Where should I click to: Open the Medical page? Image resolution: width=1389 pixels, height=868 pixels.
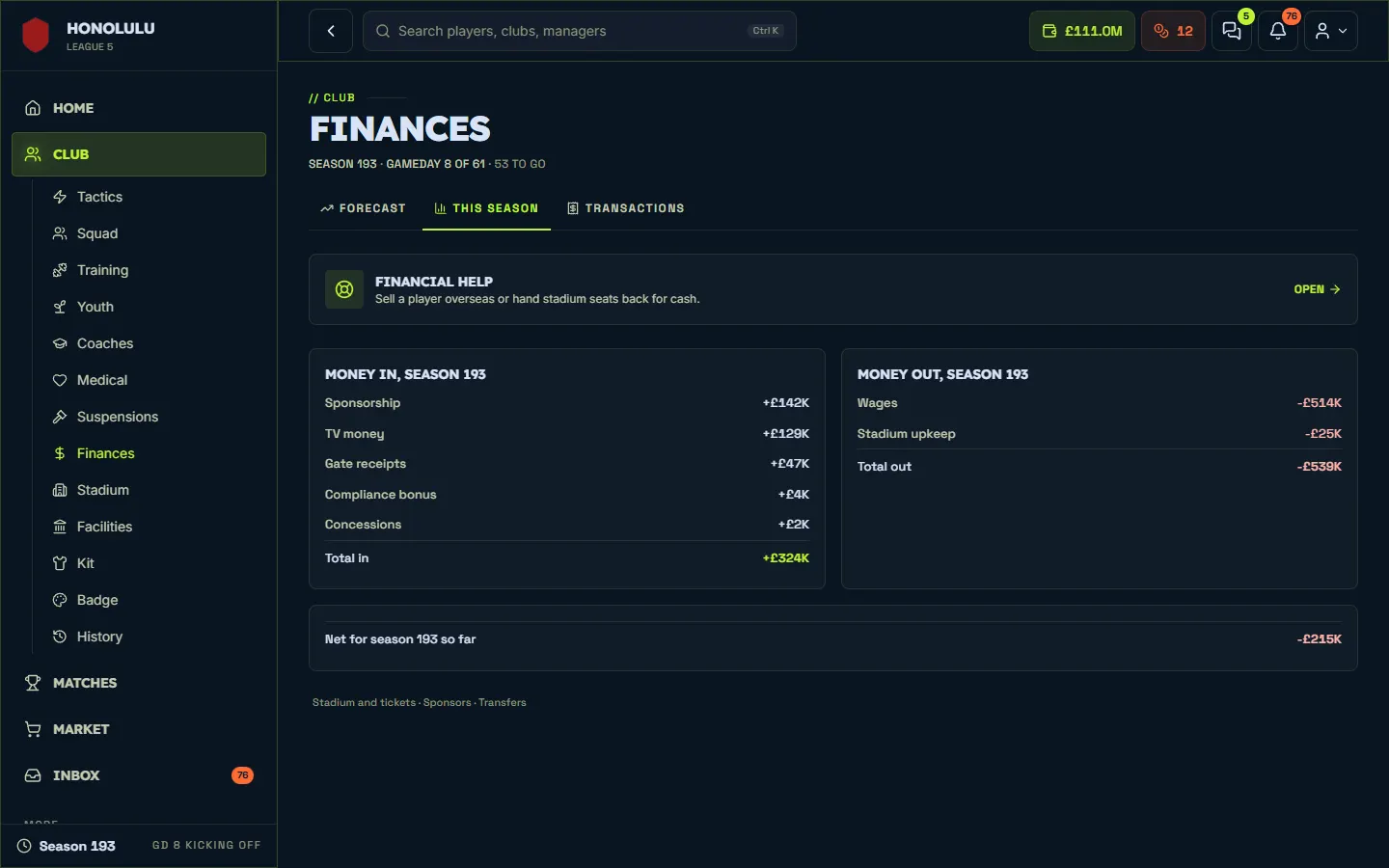pos(154,380)
